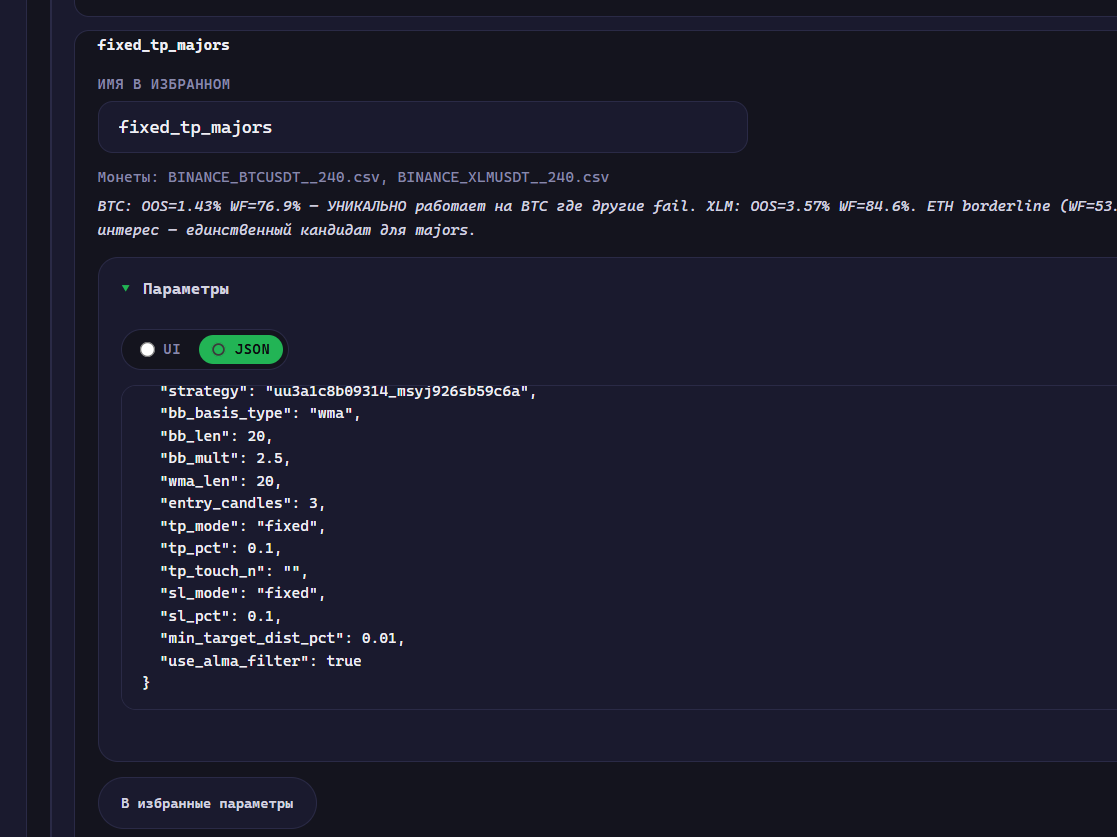1117x837 pixels.
Task: Click the "sl_pct": 0.1 line
Action: (220, 615)
